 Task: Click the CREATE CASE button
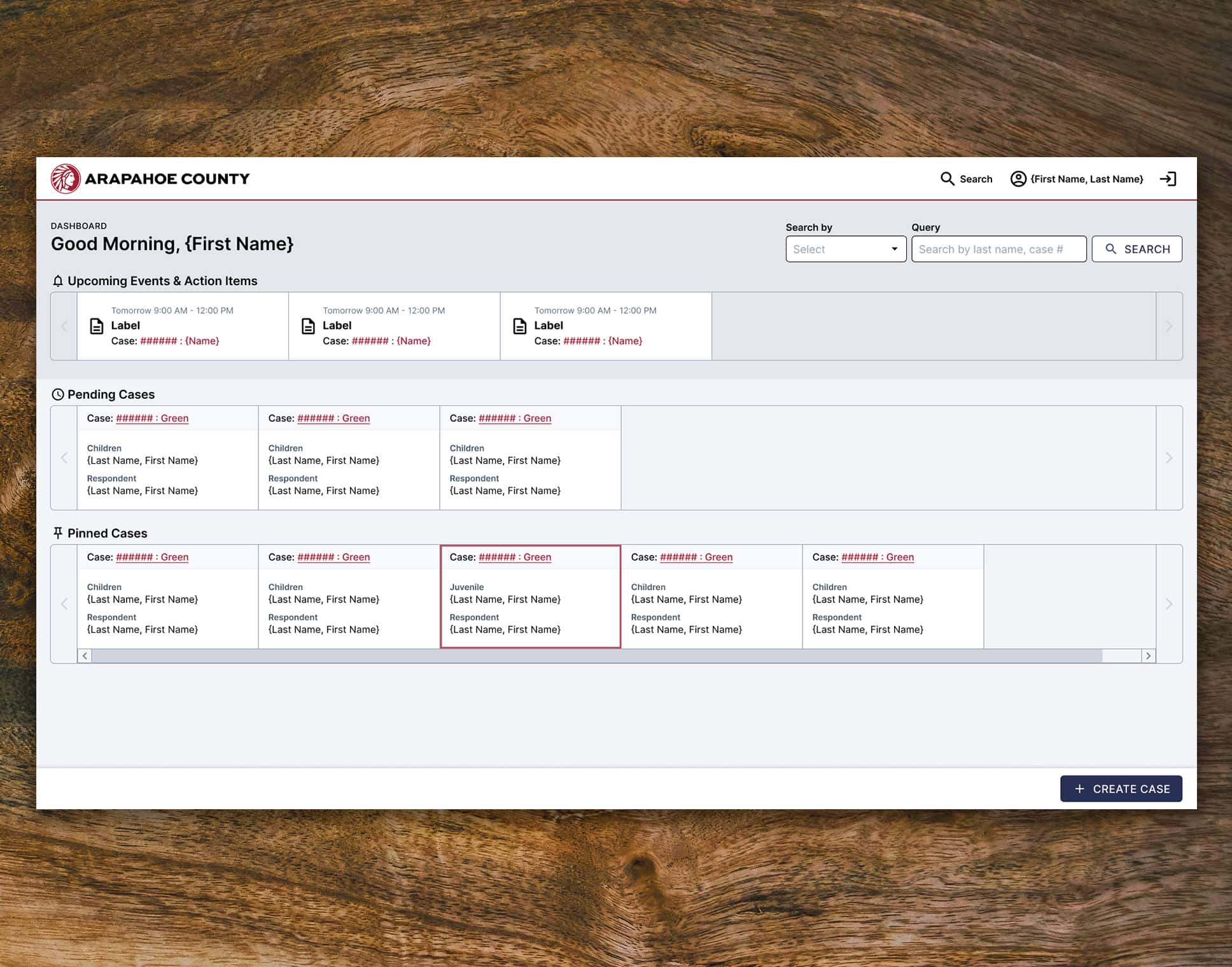pyautogui.click(x=1121, y=789)
